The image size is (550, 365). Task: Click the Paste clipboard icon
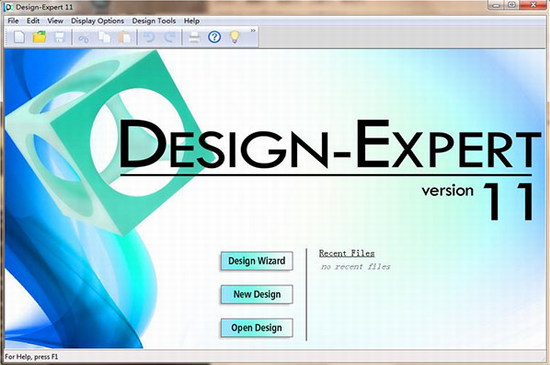[125, 37]
